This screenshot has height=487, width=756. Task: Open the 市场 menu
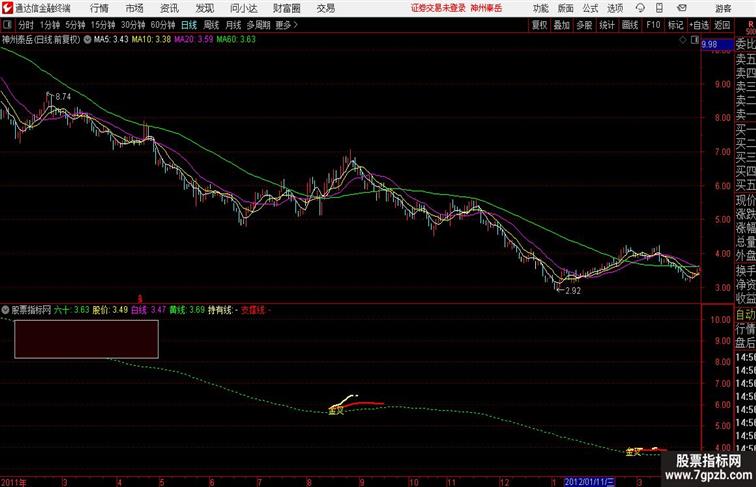point(135,8)
